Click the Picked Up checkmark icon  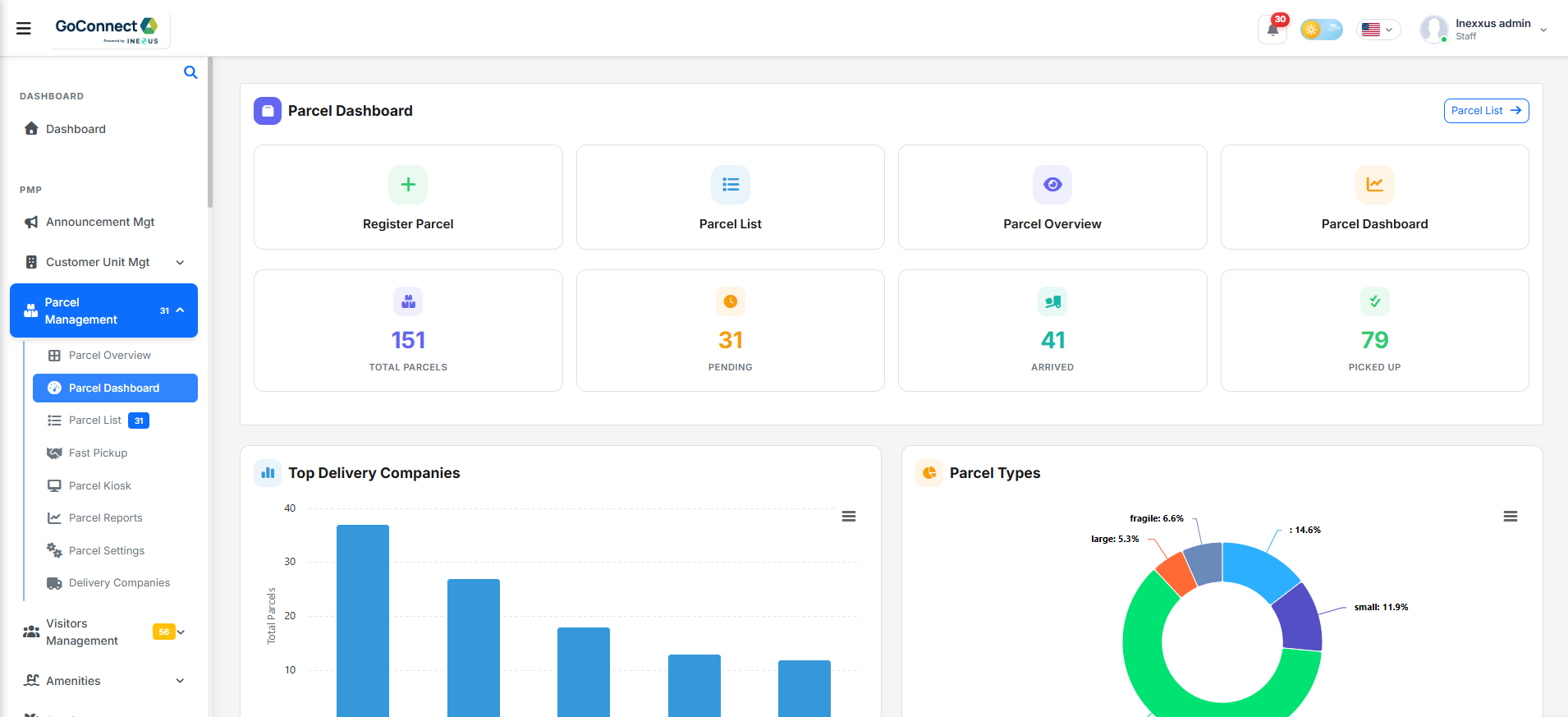tap(1375, 301)
